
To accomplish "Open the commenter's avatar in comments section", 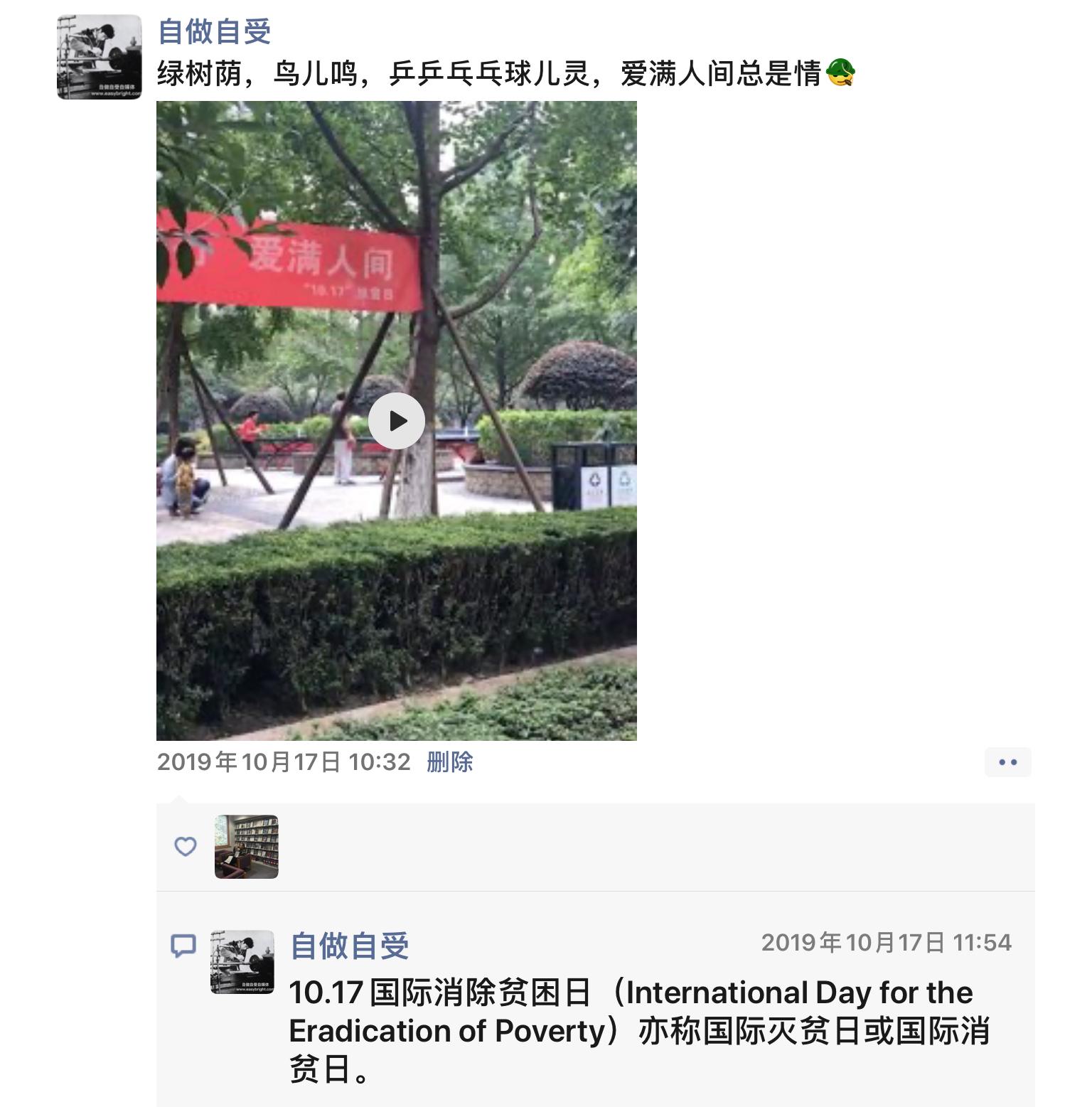I will tap(242, 962).
